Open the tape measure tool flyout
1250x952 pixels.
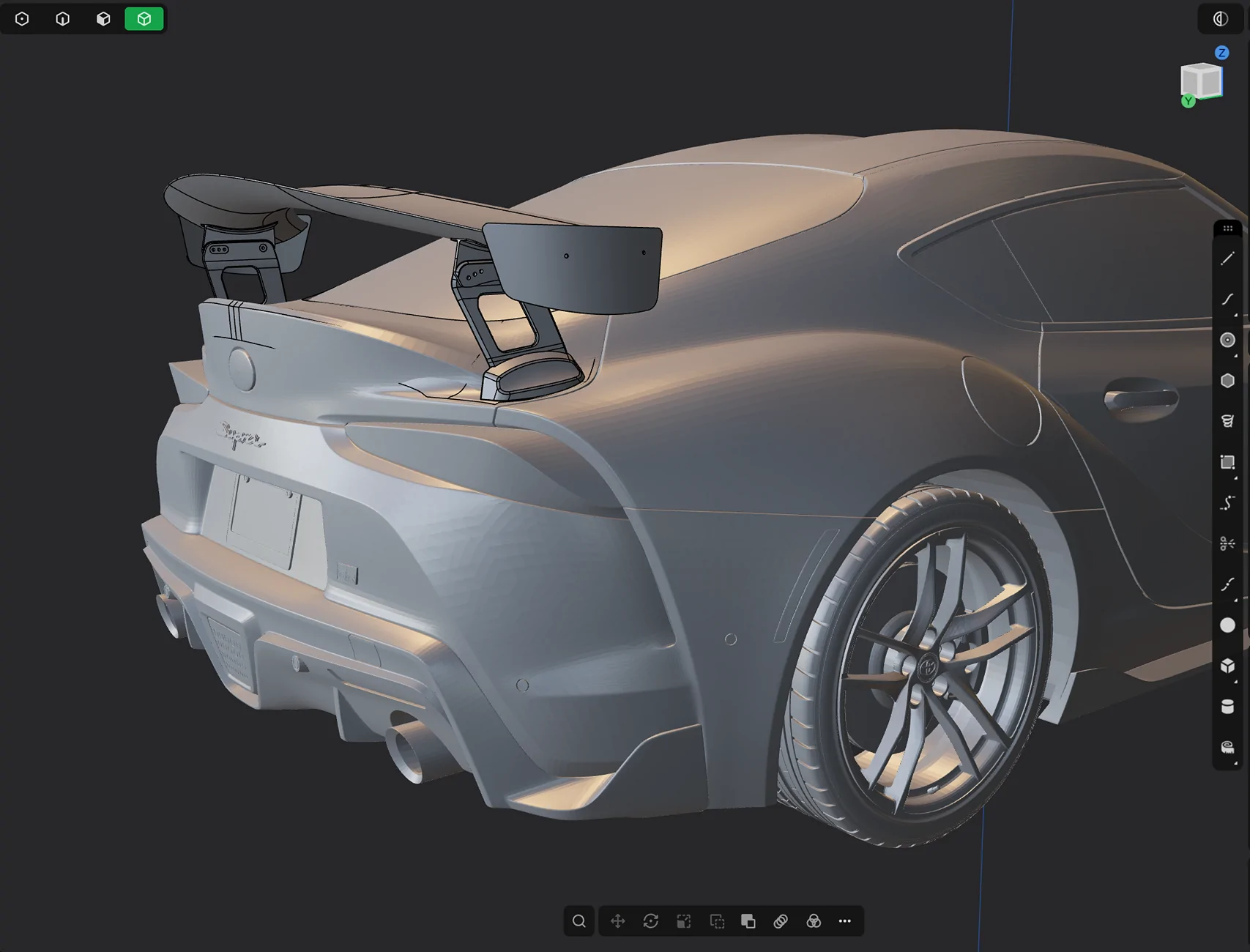point(1228,747)
